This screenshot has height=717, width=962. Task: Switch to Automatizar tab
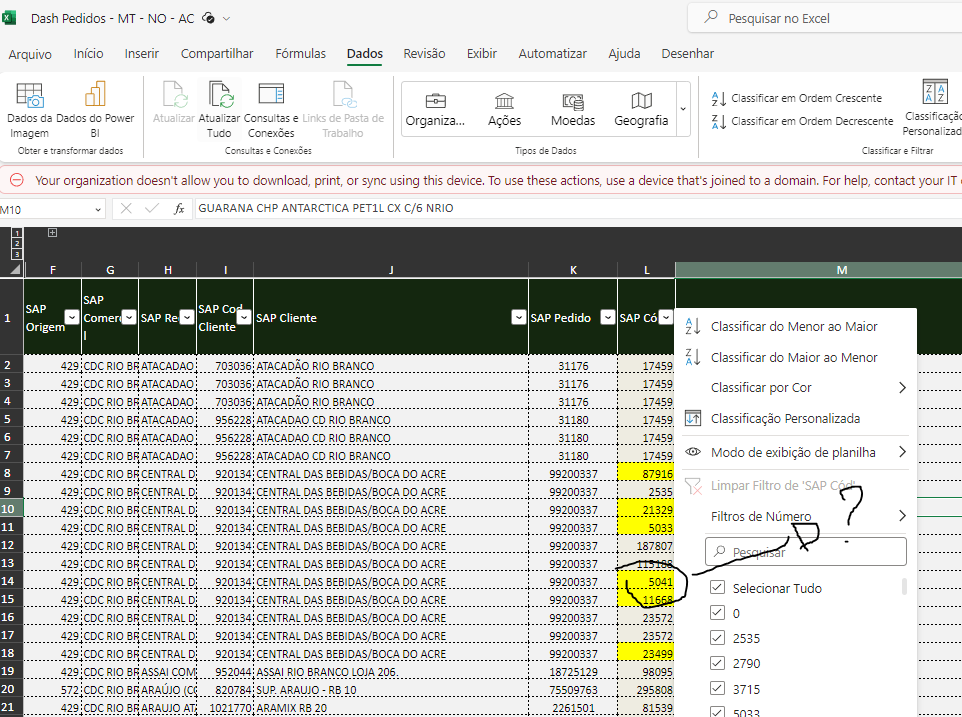pos(552,54)
